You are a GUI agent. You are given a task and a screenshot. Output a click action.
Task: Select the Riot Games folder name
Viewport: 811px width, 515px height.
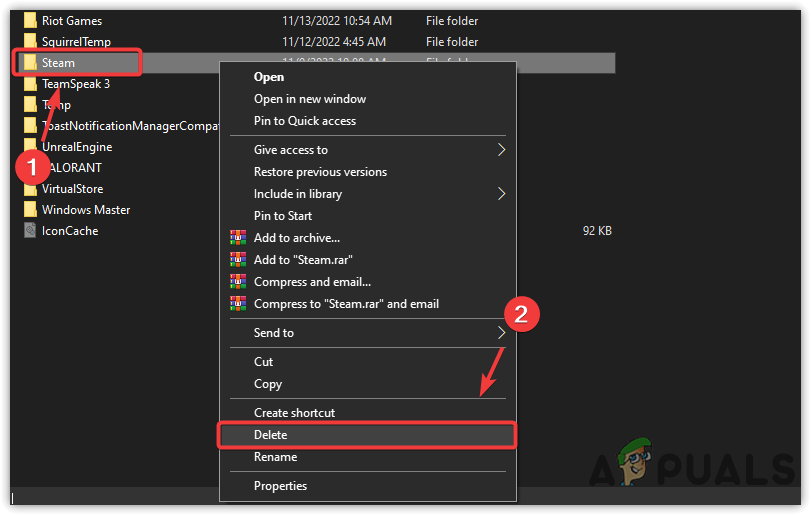72,21
